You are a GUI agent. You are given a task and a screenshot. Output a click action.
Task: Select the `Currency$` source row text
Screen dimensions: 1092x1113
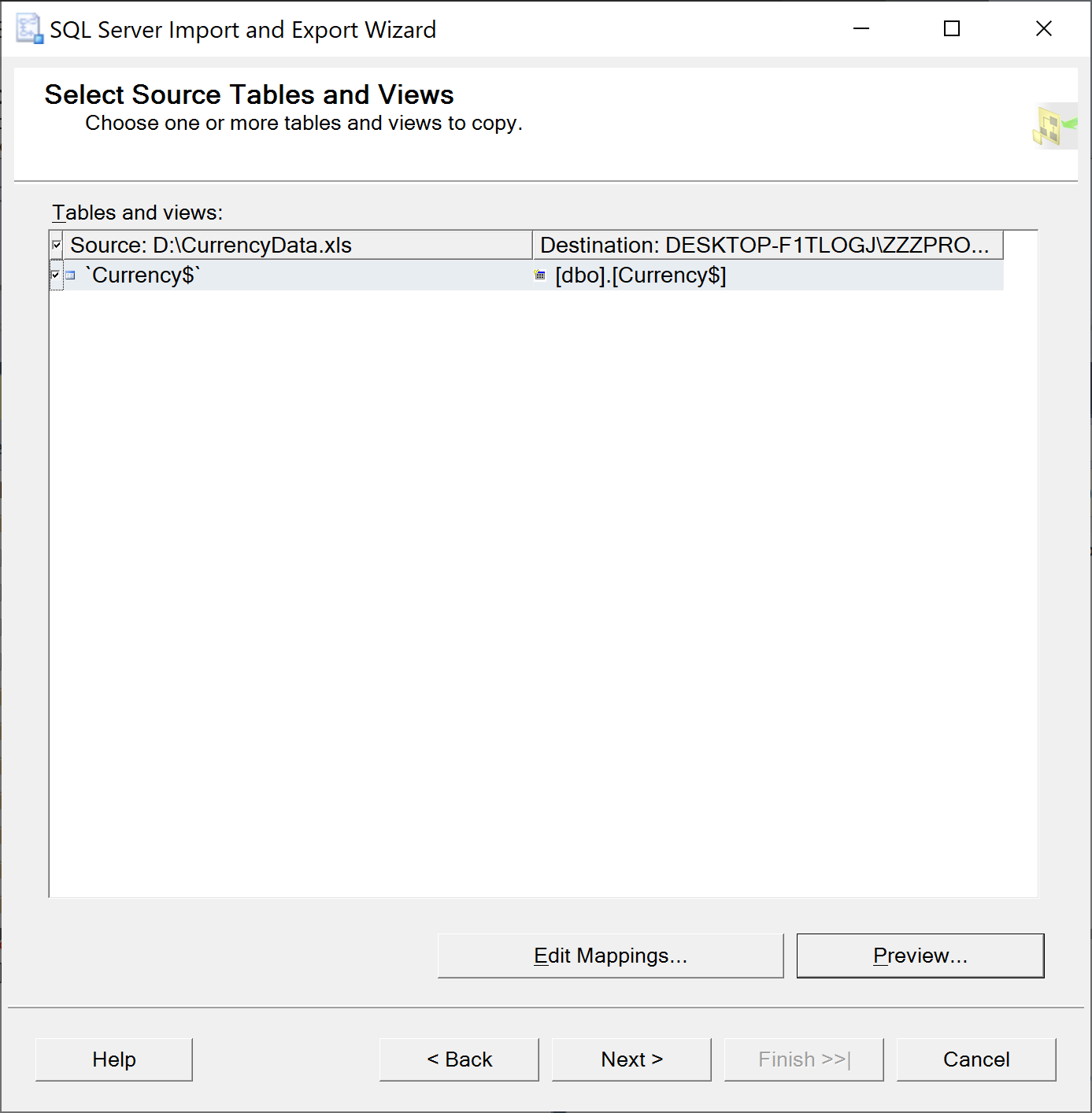tap(143, 275)
